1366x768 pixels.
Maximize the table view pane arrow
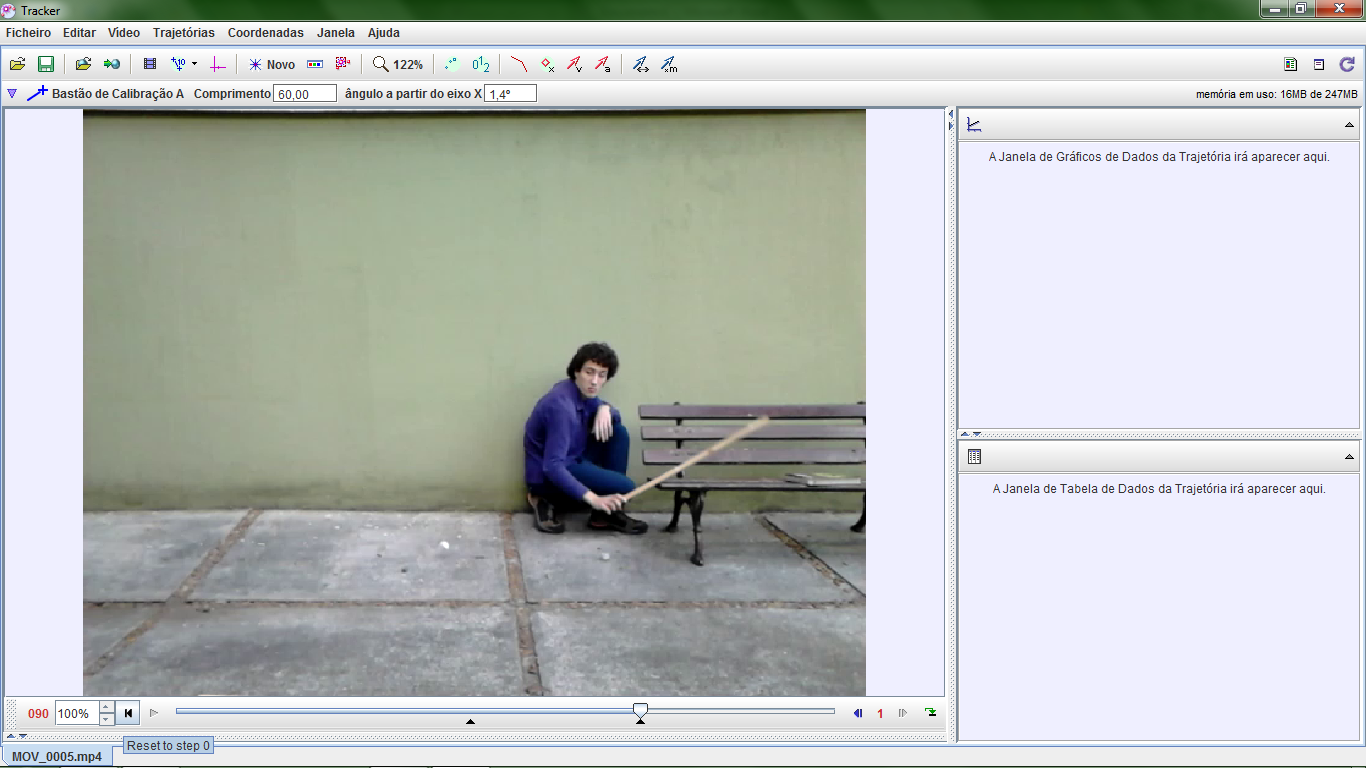(1349, 457)
